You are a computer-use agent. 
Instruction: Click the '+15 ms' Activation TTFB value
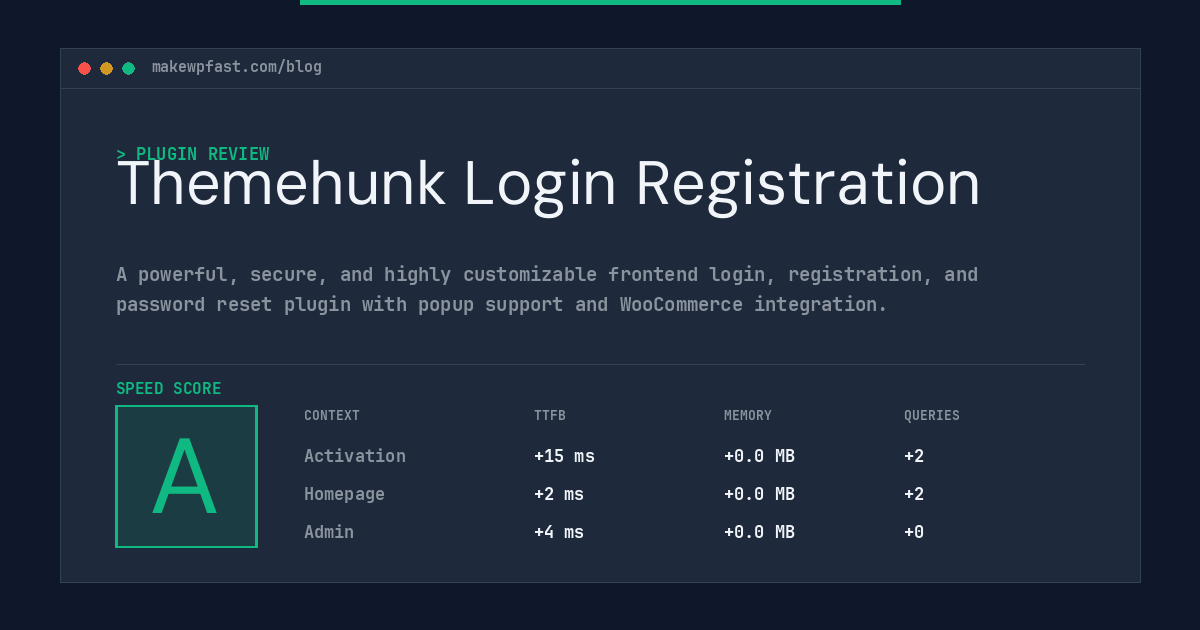(564, 456)
